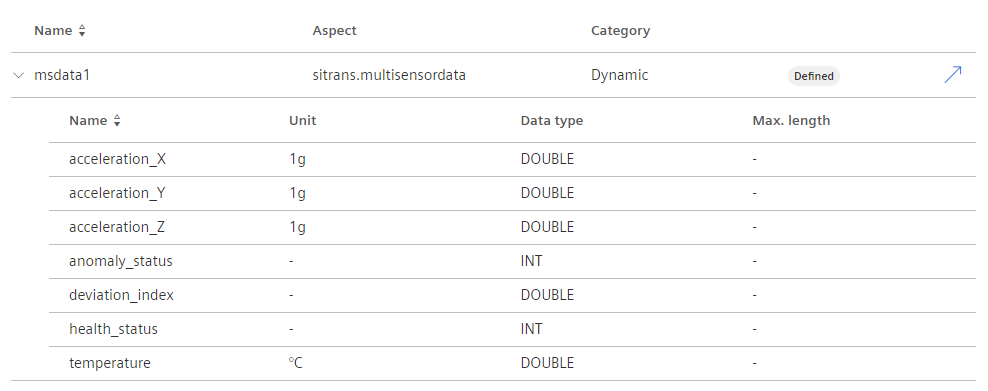Screen dimensions: 988x391
Task: Select the acceleration_Z variable row
Action: tap(512, 227)
